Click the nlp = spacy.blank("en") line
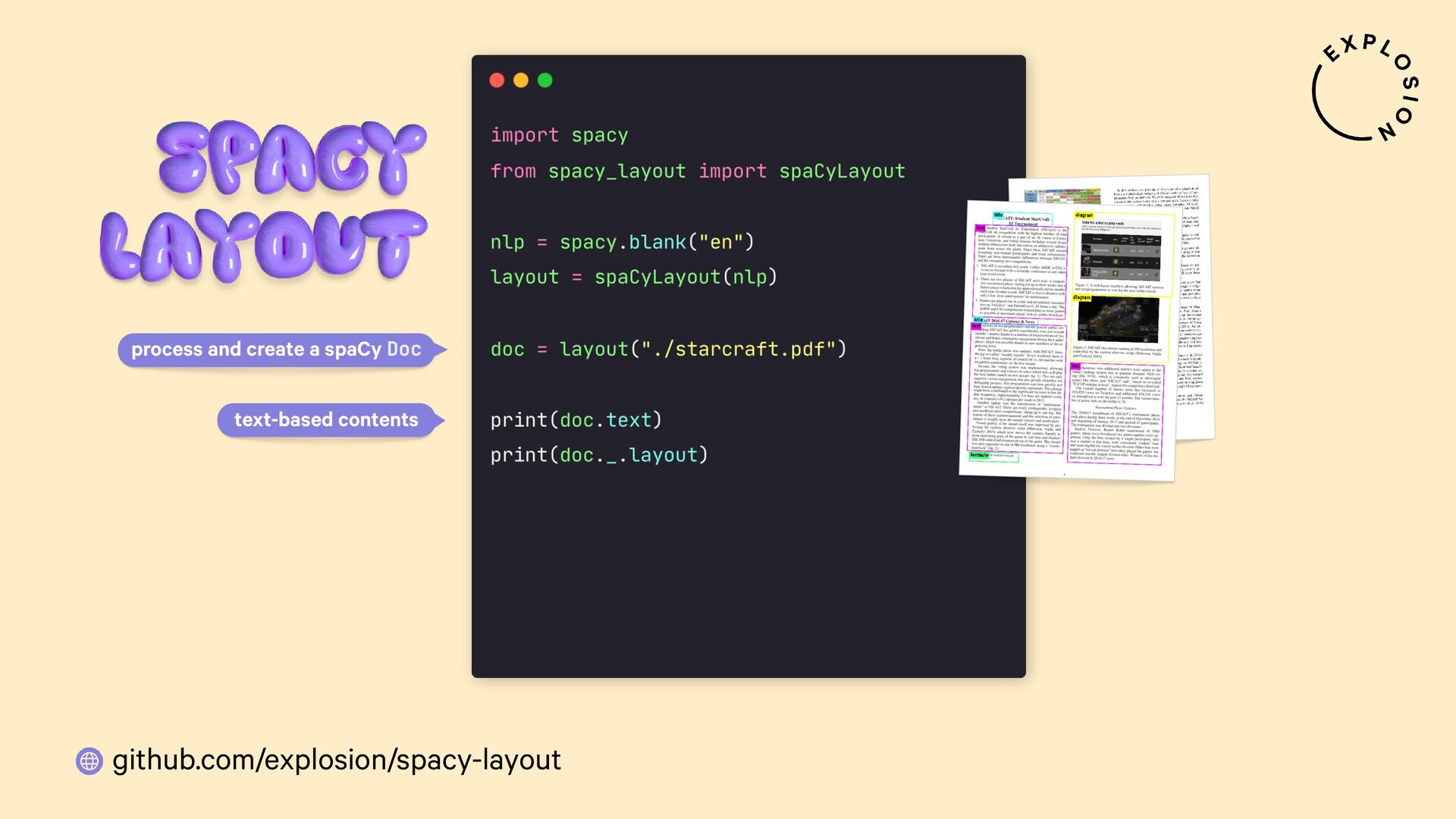 point(622,243)
